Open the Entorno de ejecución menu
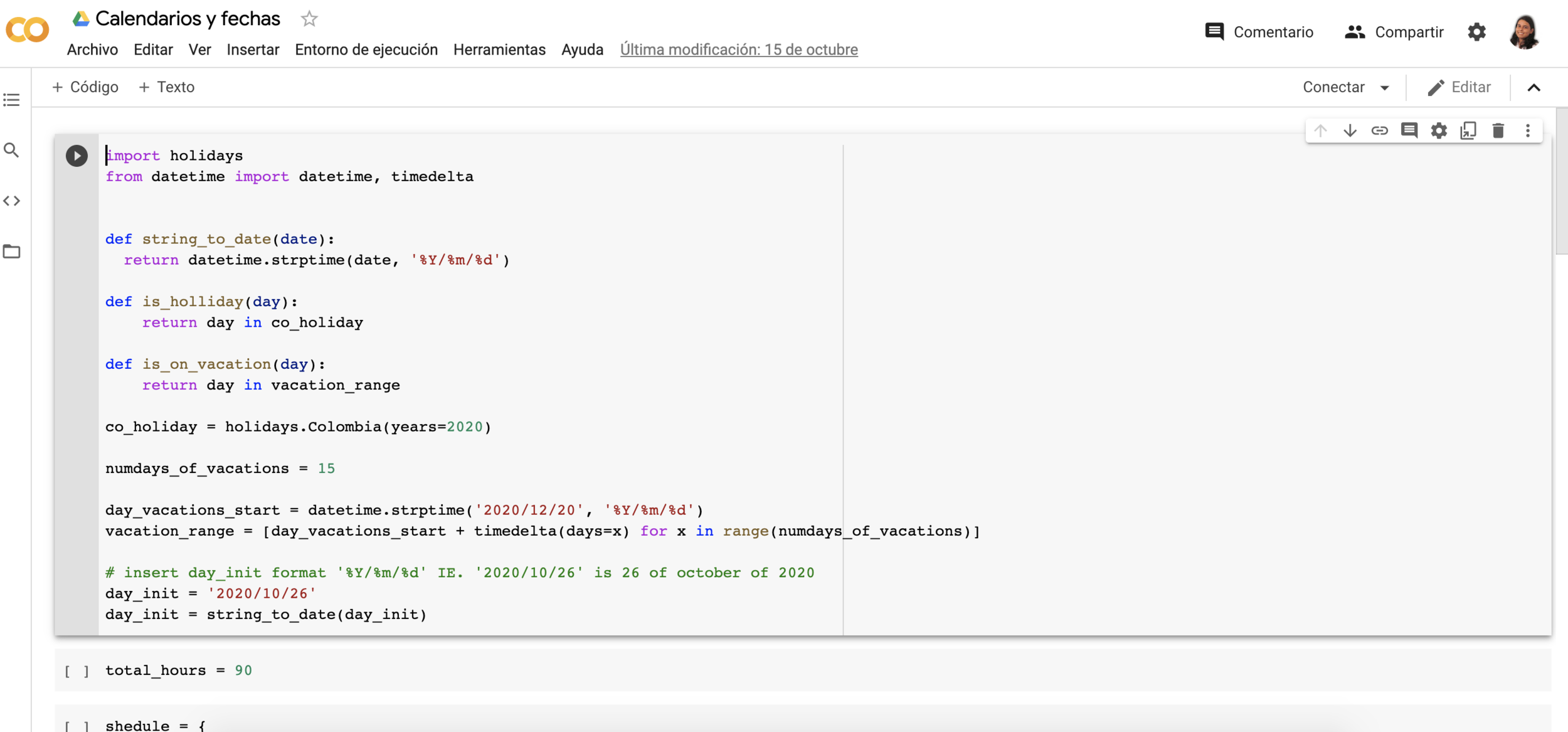The image size is (1568, 732). [x=366, y=50]
